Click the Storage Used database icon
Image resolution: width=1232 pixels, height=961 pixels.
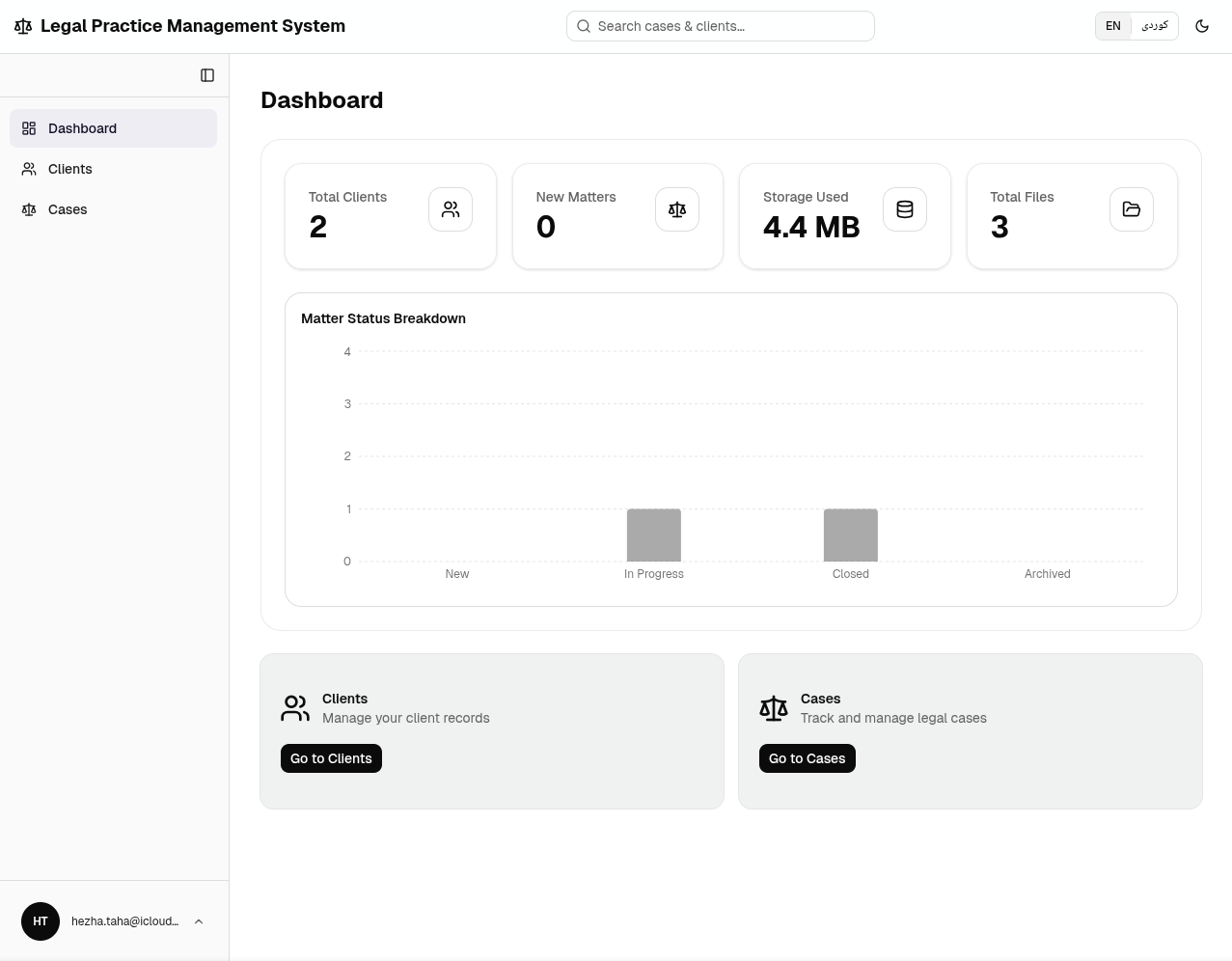905,209
